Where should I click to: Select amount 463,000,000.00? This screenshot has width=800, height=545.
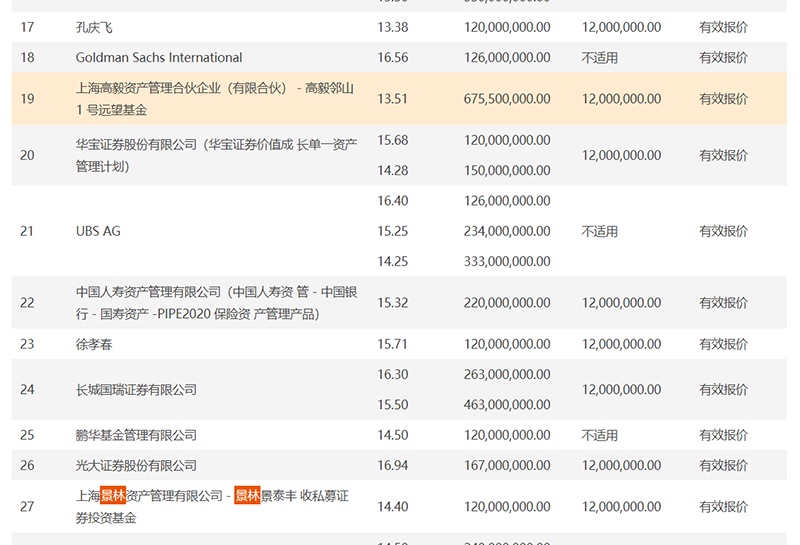[507, 405]
